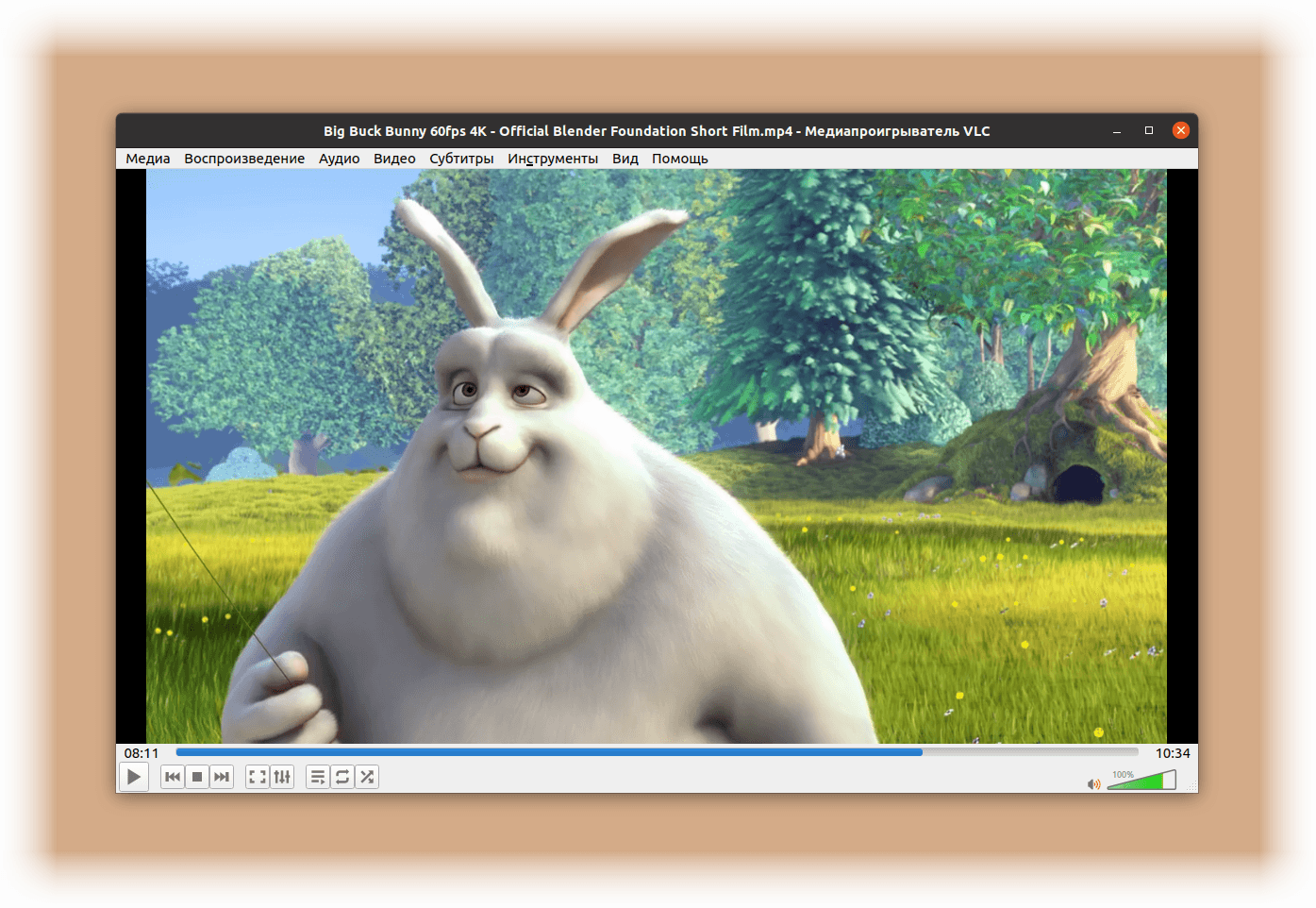Toggle fullscreen video mode
Image resolution: width=1316 pixels, height=908 pixels.
pyautogui.click(x=258, y=777)
